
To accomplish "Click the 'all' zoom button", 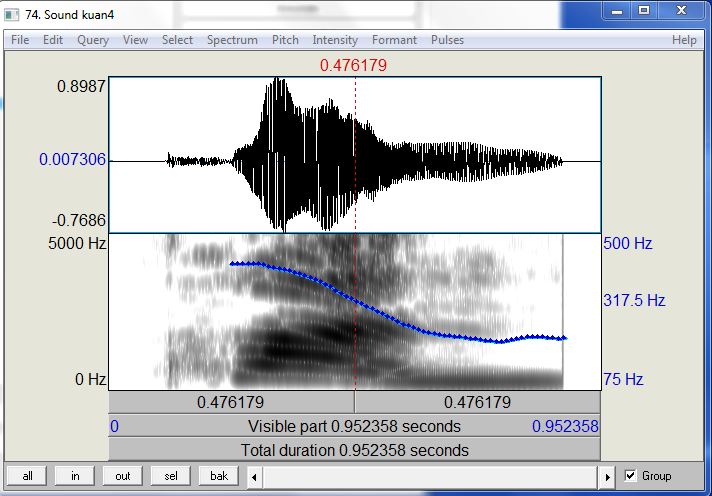I will coord(27,476).
